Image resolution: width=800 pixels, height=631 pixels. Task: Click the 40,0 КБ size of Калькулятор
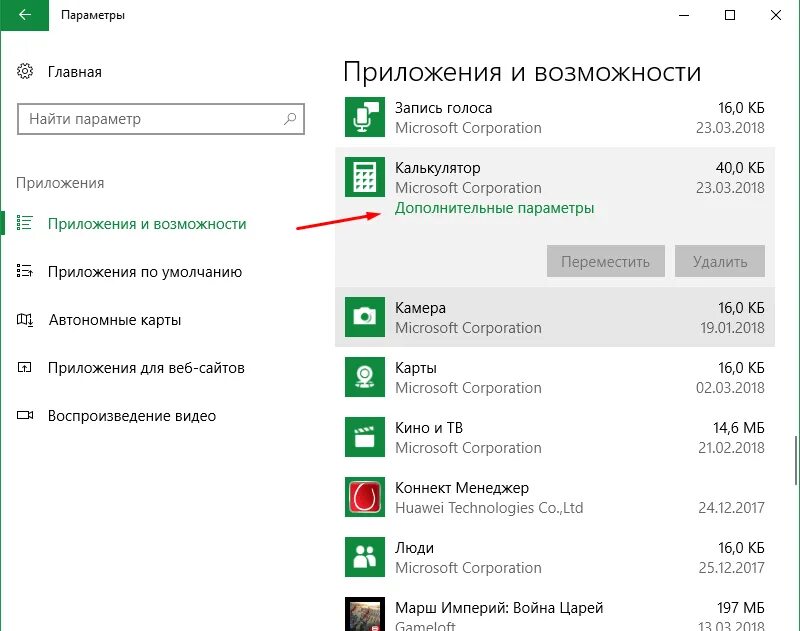(x=740, y=168)
